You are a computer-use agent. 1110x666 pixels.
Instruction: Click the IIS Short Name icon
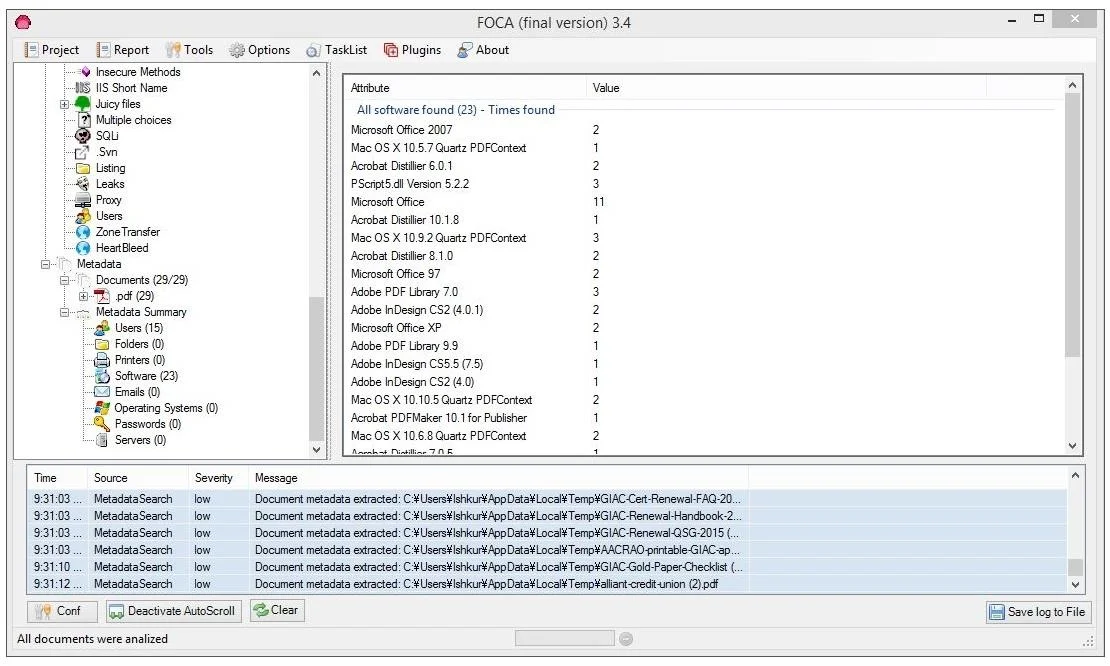[x=83, y=88]
